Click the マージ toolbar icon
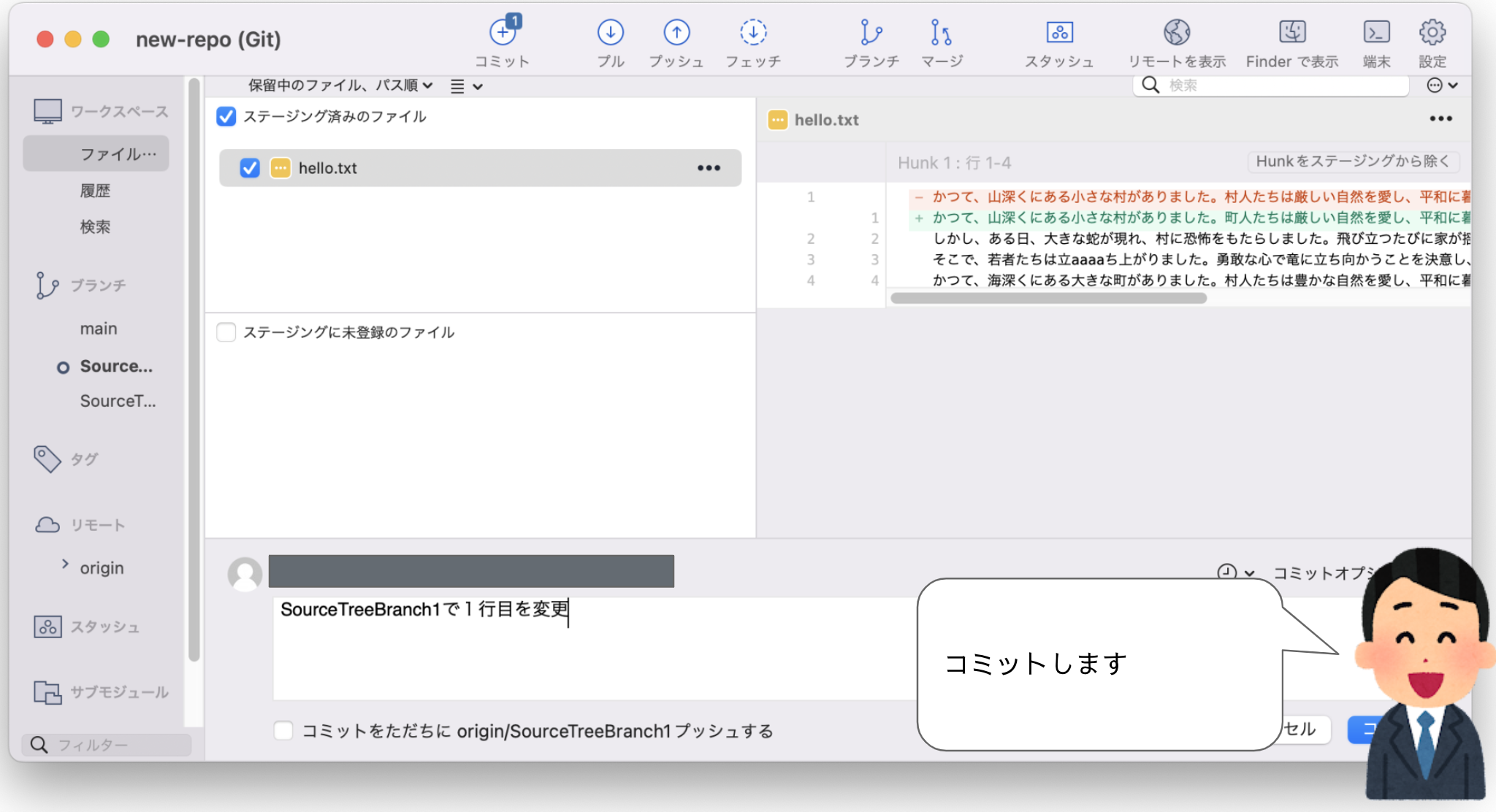The image size is (1496, 812). pos(941,40)
